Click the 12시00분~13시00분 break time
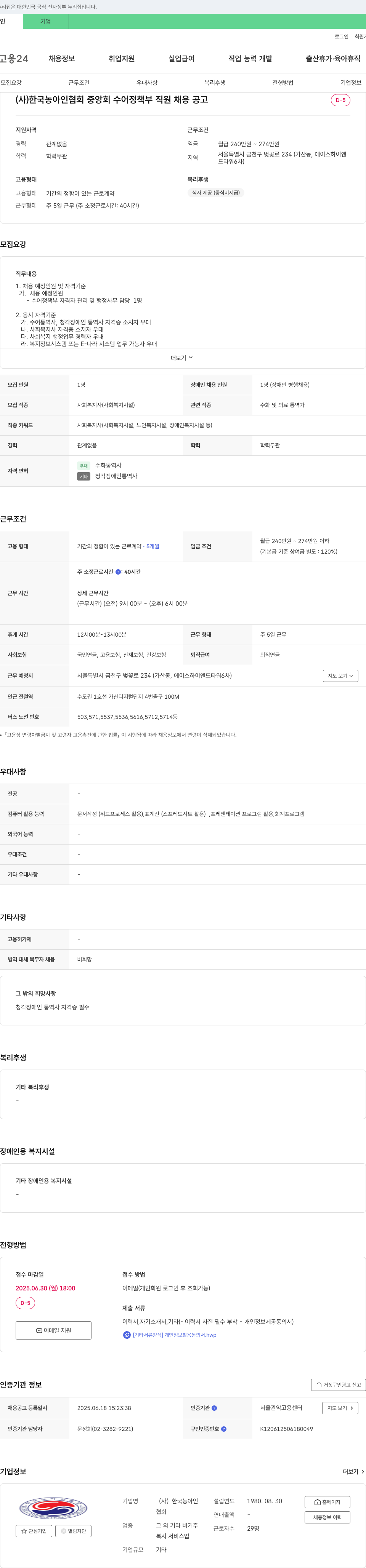 coord(102,635)
